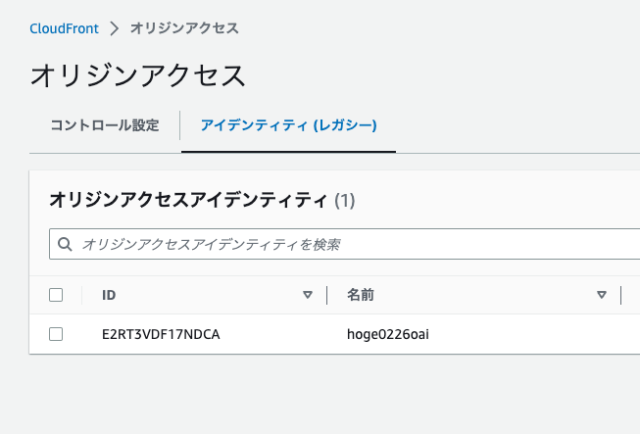Select the name hoge0226oai cell

click(x=388, y=334)
